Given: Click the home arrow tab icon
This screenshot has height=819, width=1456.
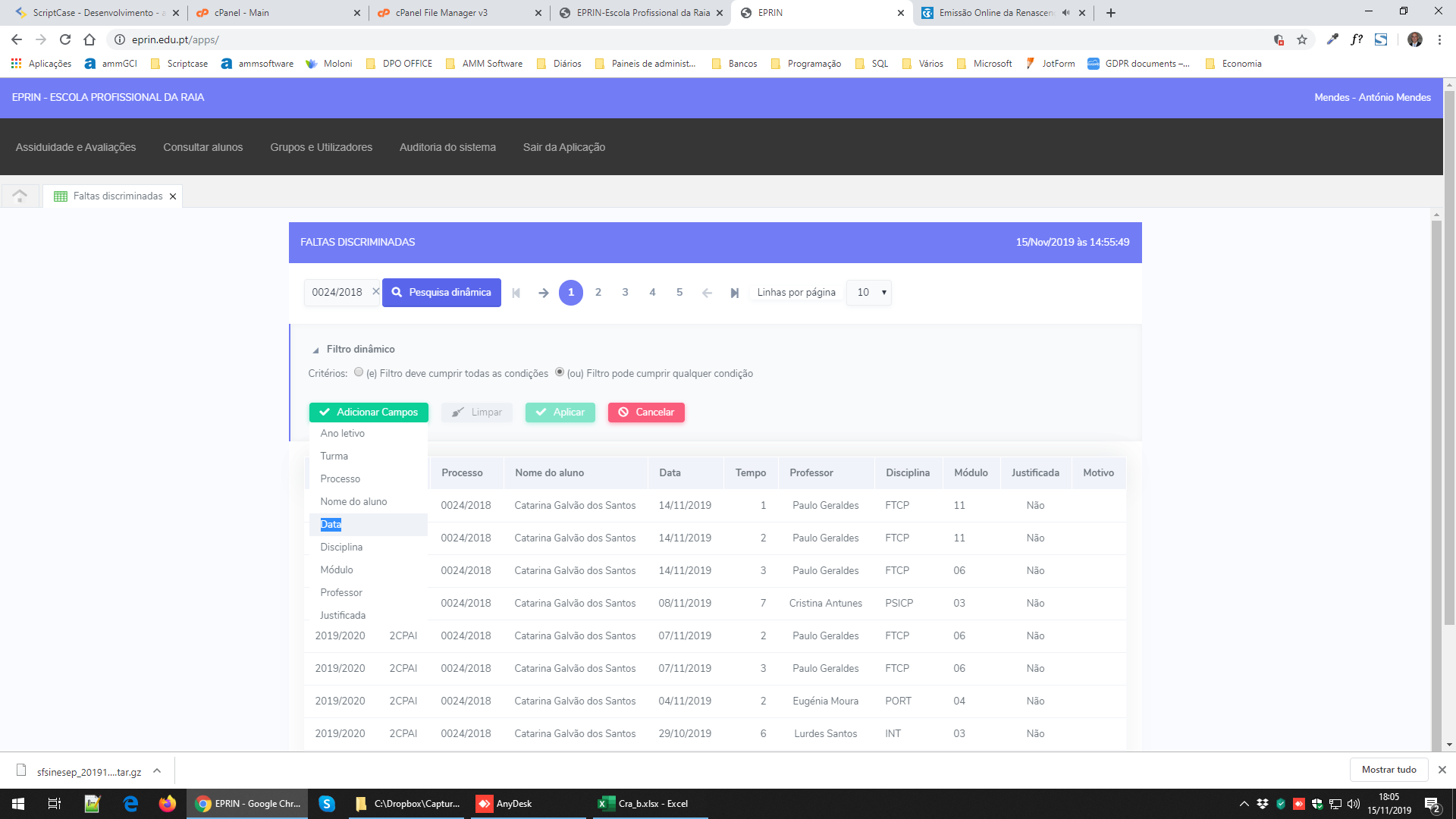Looking at the screenshot, I should point(20,196).
